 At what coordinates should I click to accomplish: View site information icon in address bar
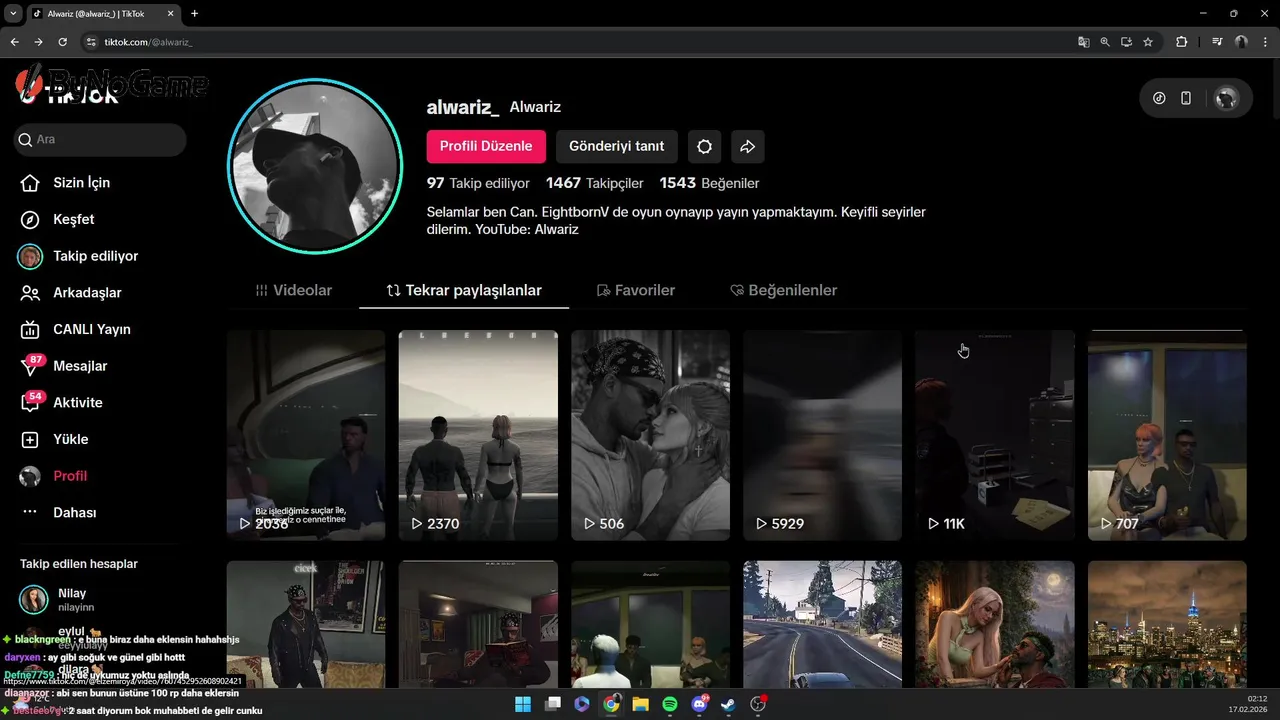(x=91, y=42)
